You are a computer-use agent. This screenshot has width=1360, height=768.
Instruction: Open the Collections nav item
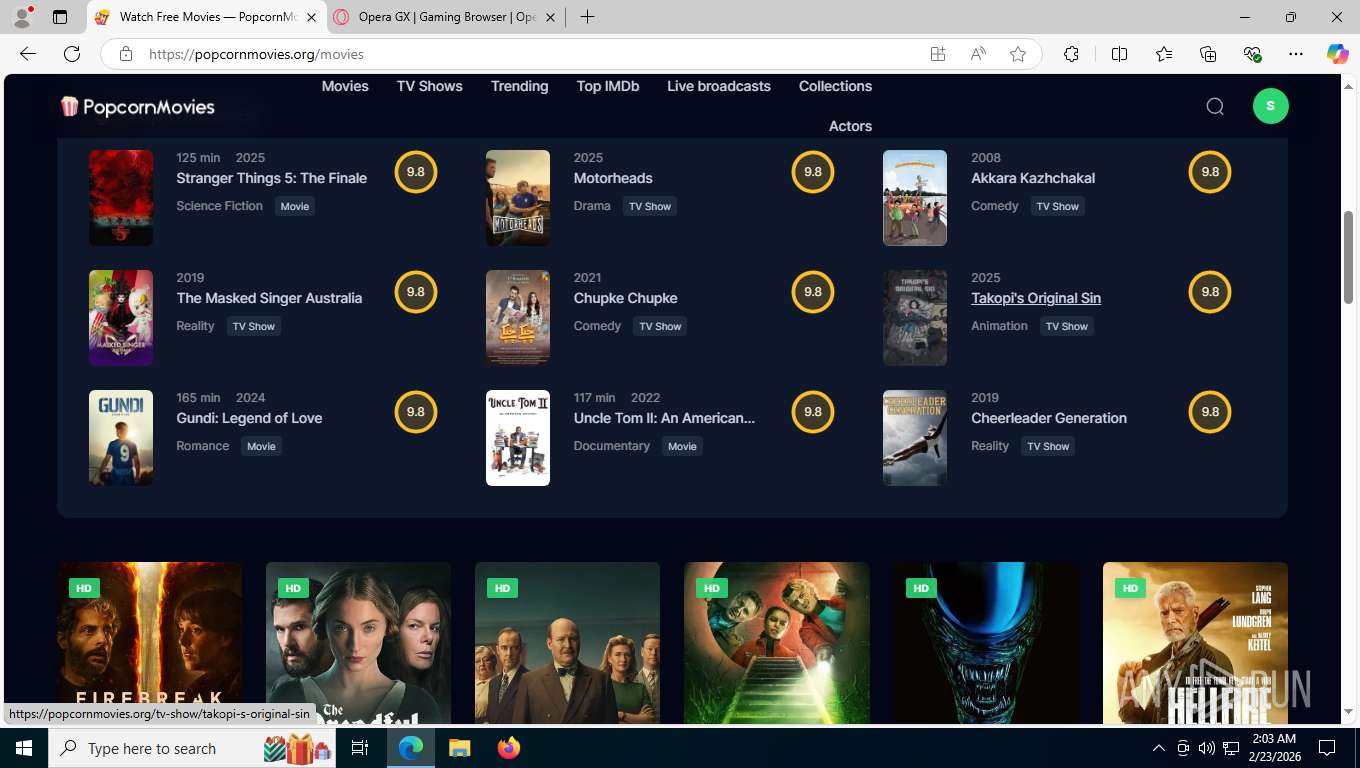click(835, 86)
